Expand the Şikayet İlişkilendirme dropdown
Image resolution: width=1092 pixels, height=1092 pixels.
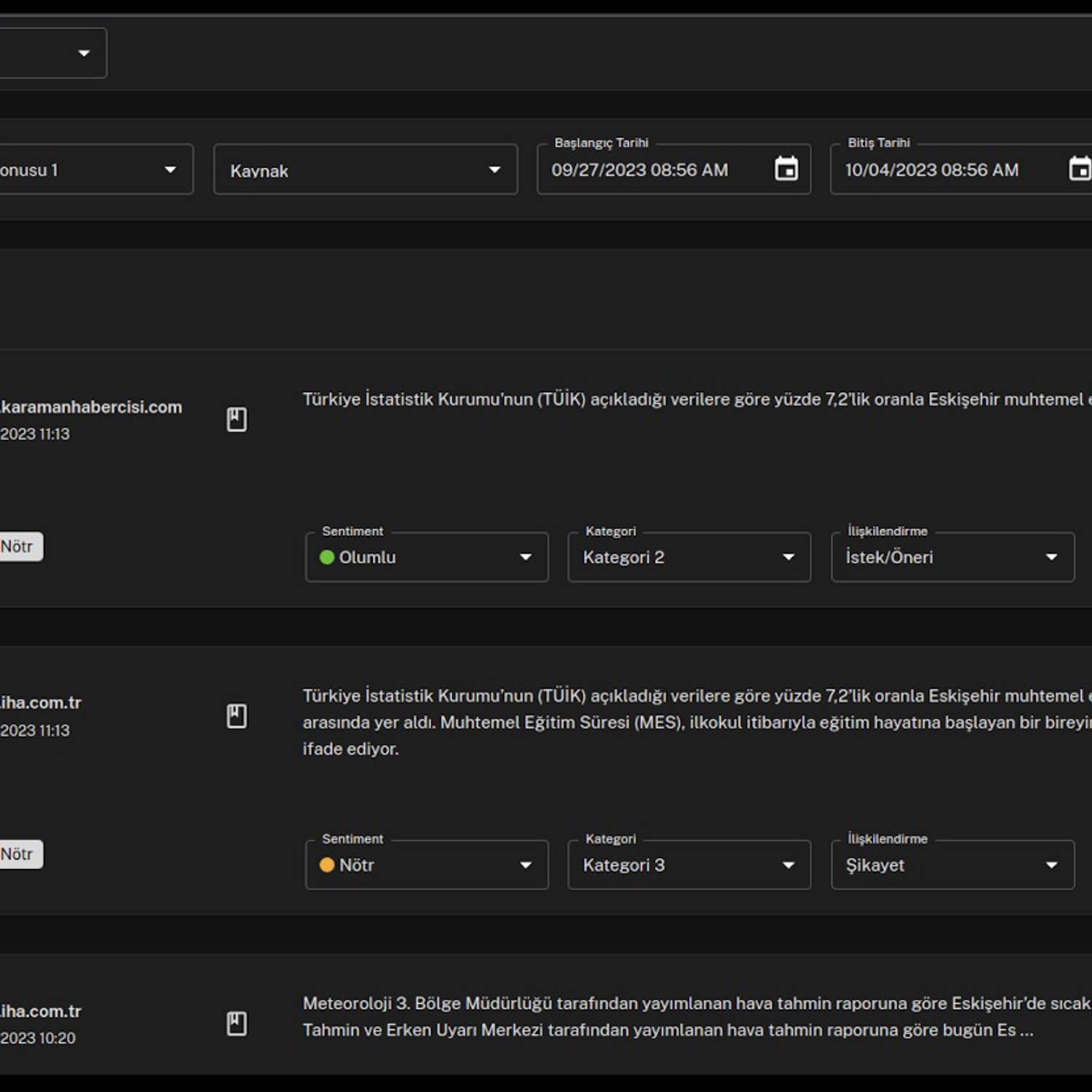click(x=952, y=865)
